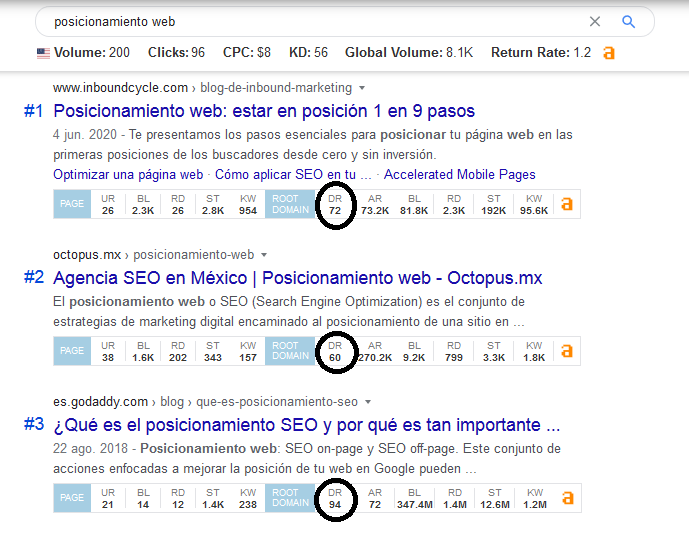Open result '¿Qué es el posicionamiento SEO' title
This screenshot has width=689, height=535.
pos(306,425)
